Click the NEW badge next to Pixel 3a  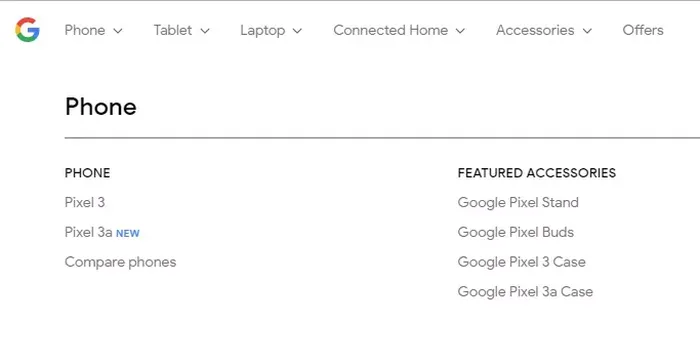pyautogui.click(x=128, y=233)
